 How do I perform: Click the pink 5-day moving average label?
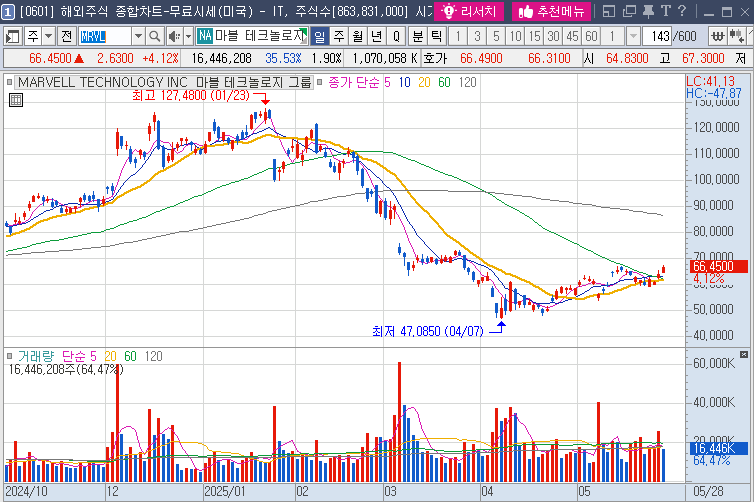pos(387,82)
